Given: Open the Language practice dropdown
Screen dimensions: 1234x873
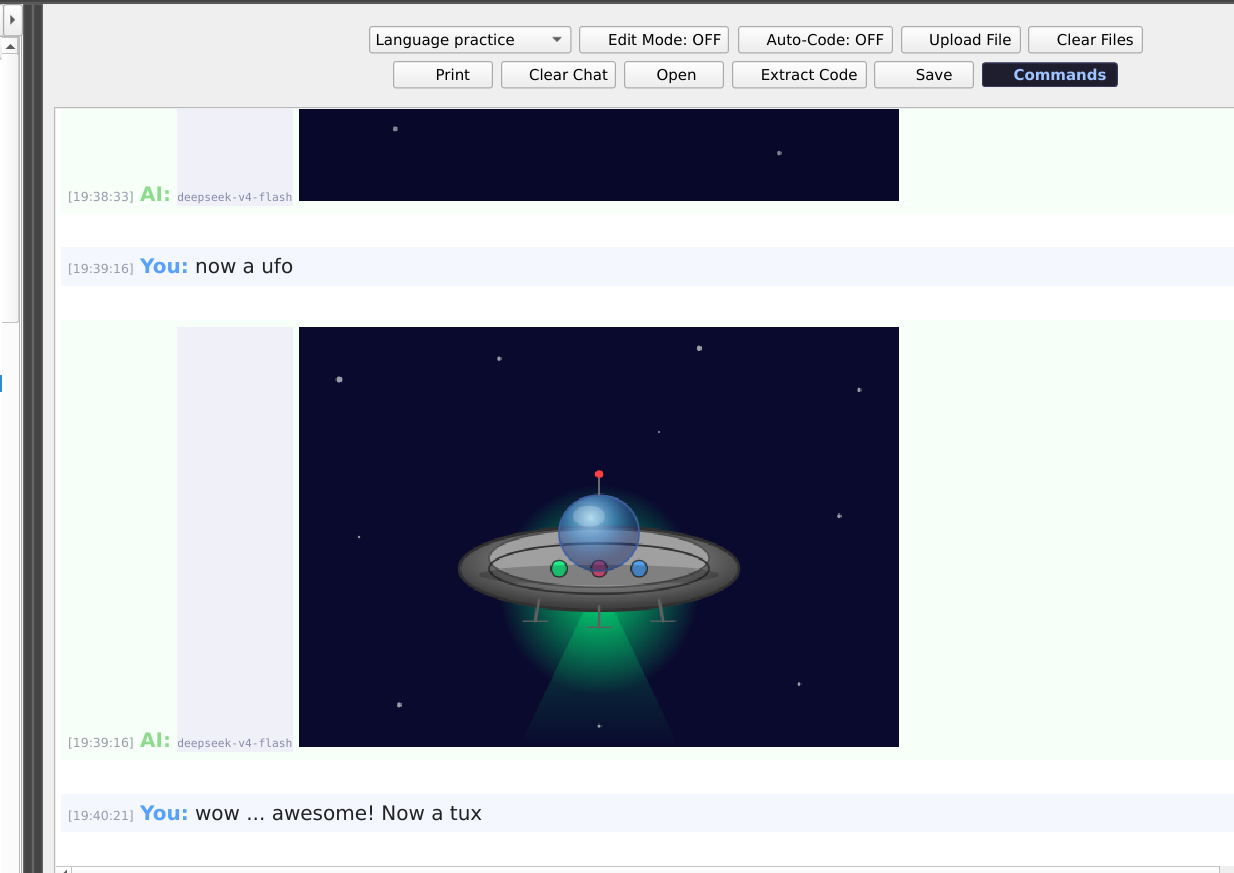Looking at the screenshot, I should 470,40.
